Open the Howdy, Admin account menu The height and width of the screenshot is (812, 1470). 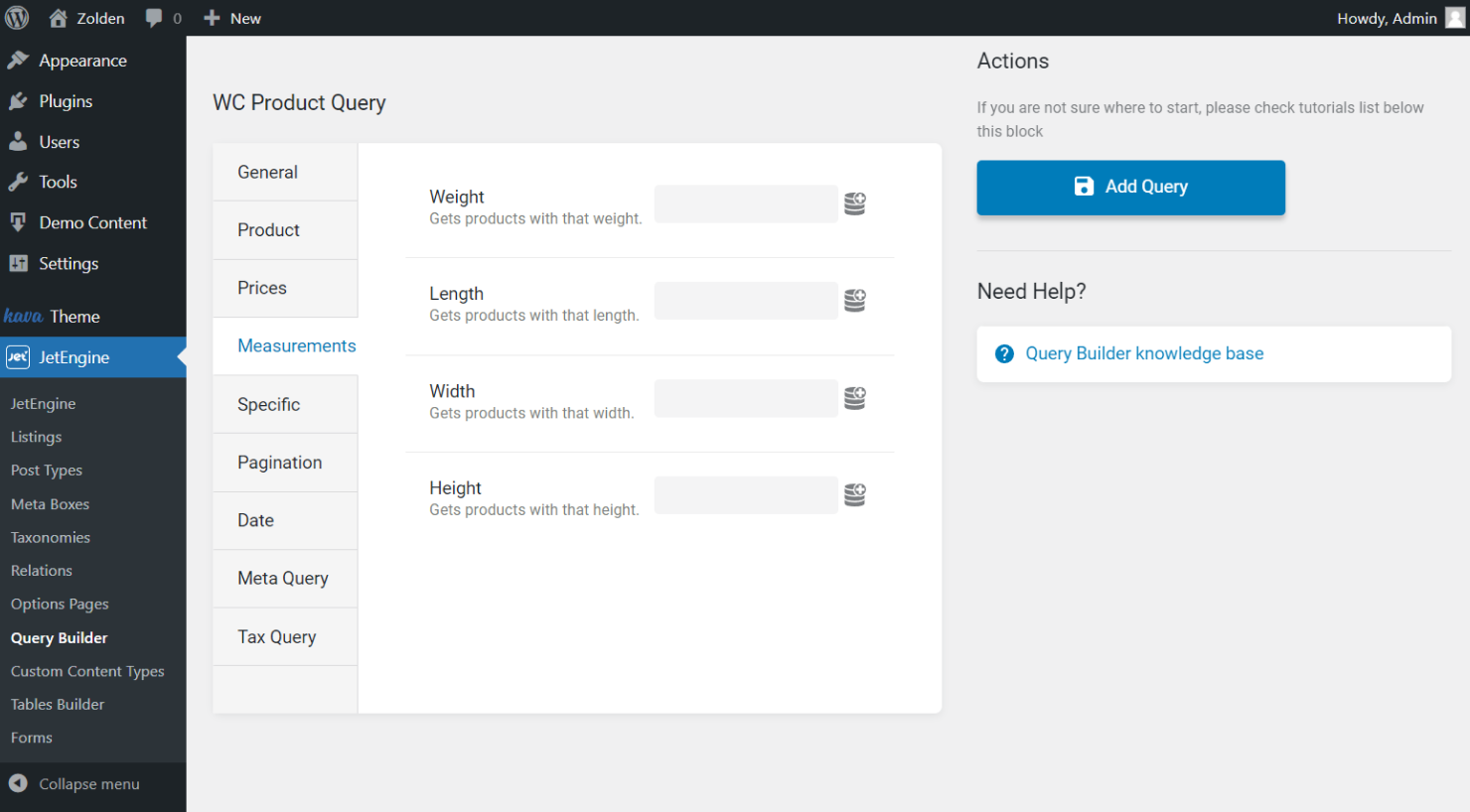(x=1400, y=18)
